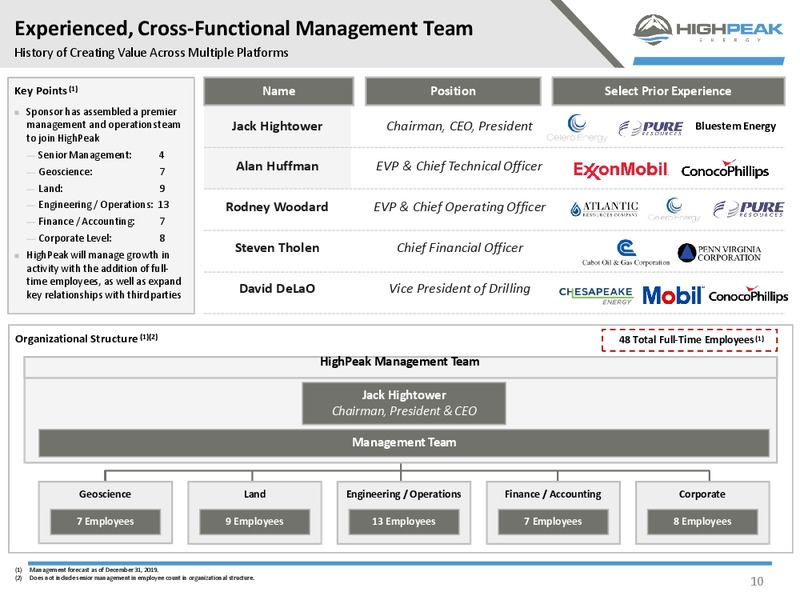Click Celero Energy logo in Rodney Woodard row

[x=674, y=209]
